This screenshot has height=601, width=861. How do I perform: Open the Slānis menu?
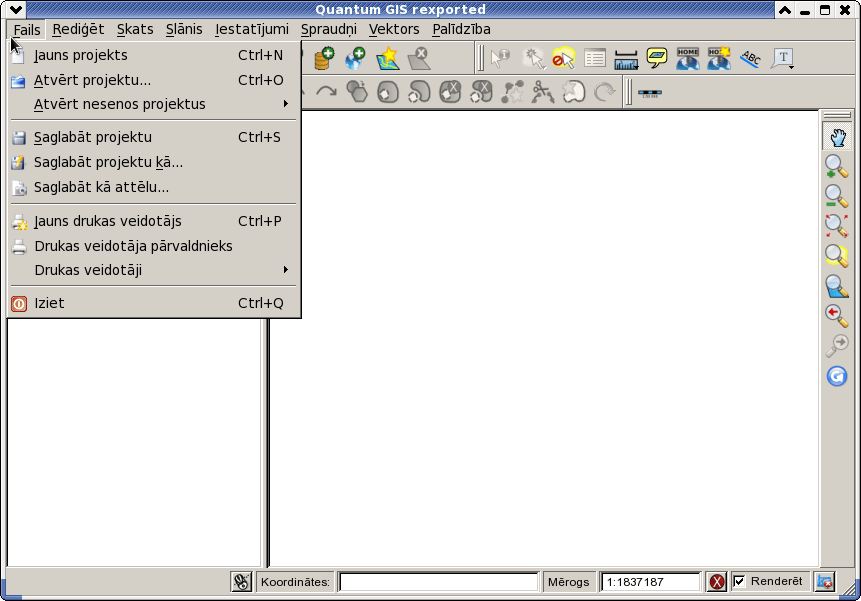point(184,29)
